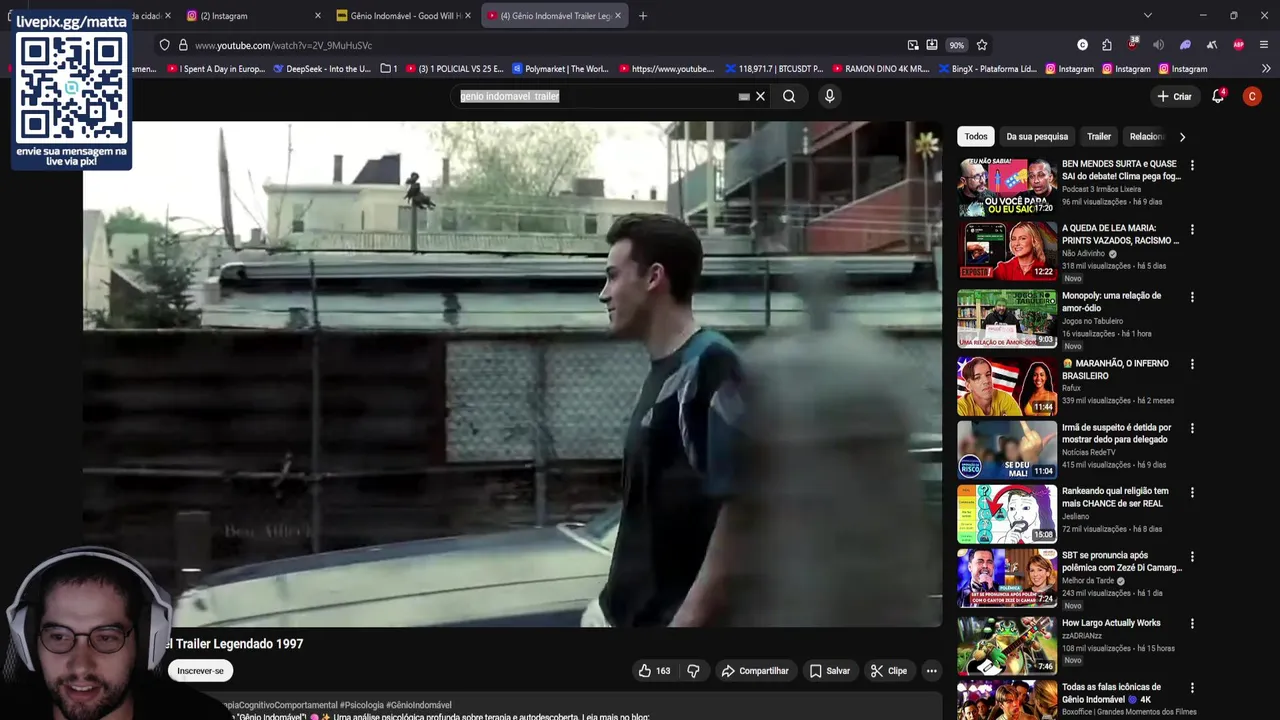The height and width of the screenshot is (720, 1280).
Task: Click the YouTube search magnifier icon
Action: coord(789,96)
